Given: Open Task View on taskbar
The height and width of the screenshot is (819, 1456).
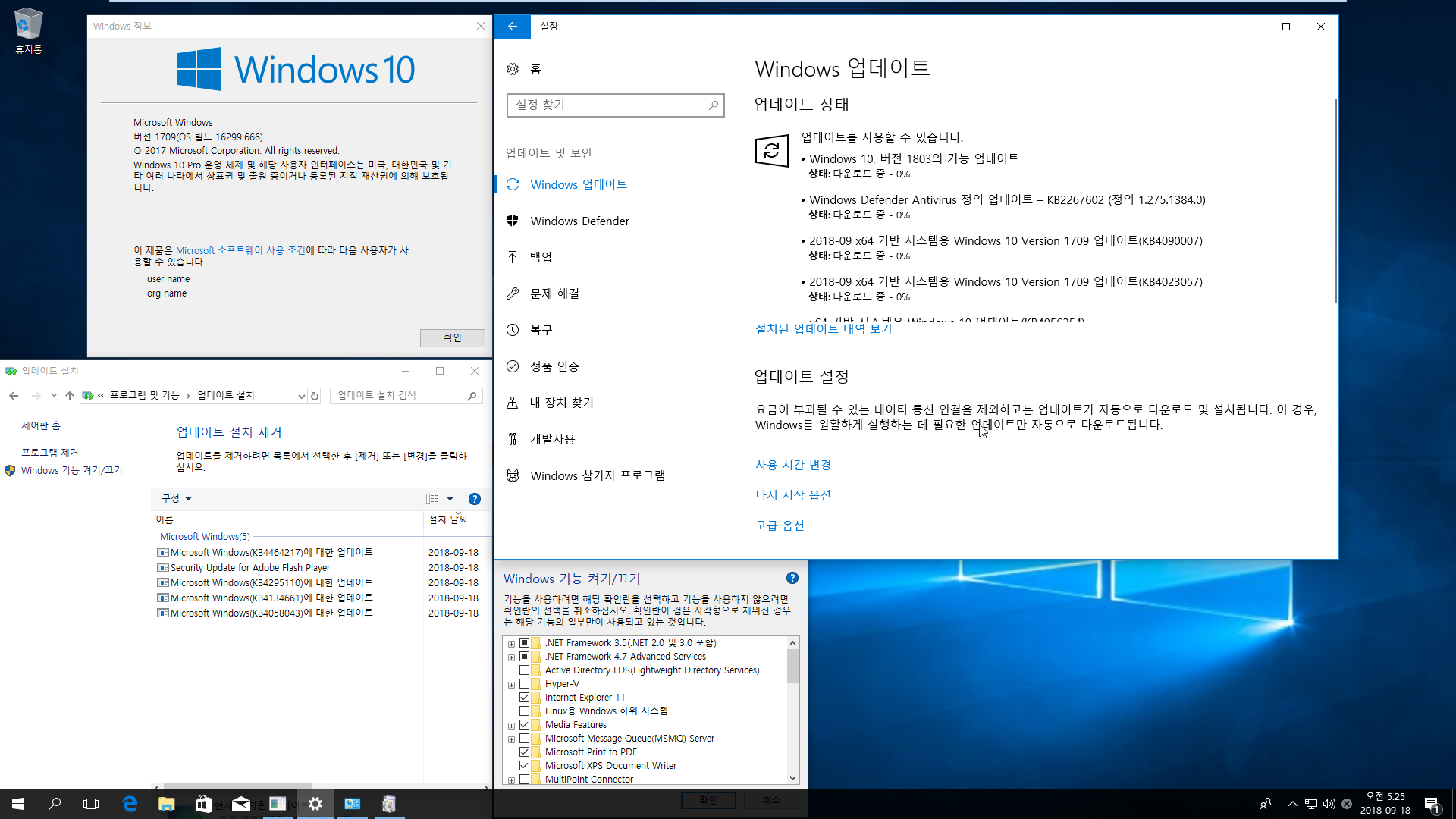Looking at the screenshot, I should 91,804.
